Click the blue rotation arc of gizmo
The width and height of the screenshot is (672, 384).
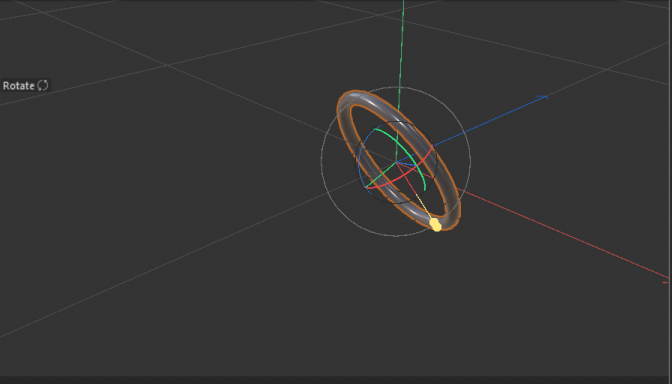click(361, 161)
